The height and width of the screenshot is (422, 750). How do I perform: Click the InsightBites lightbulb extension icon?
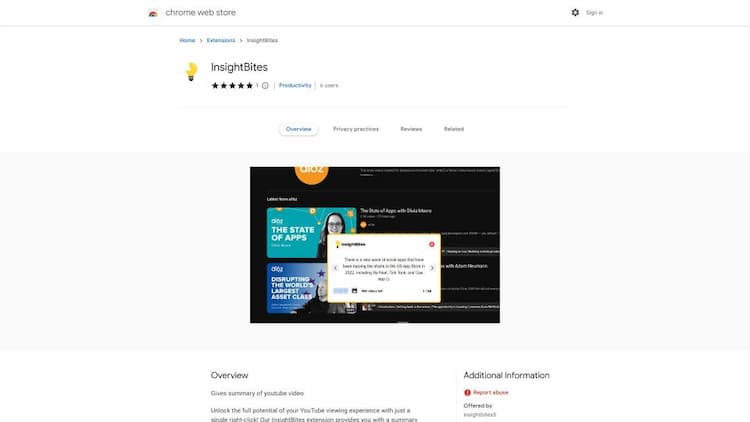pyautogui.click(x=191, y=72)
